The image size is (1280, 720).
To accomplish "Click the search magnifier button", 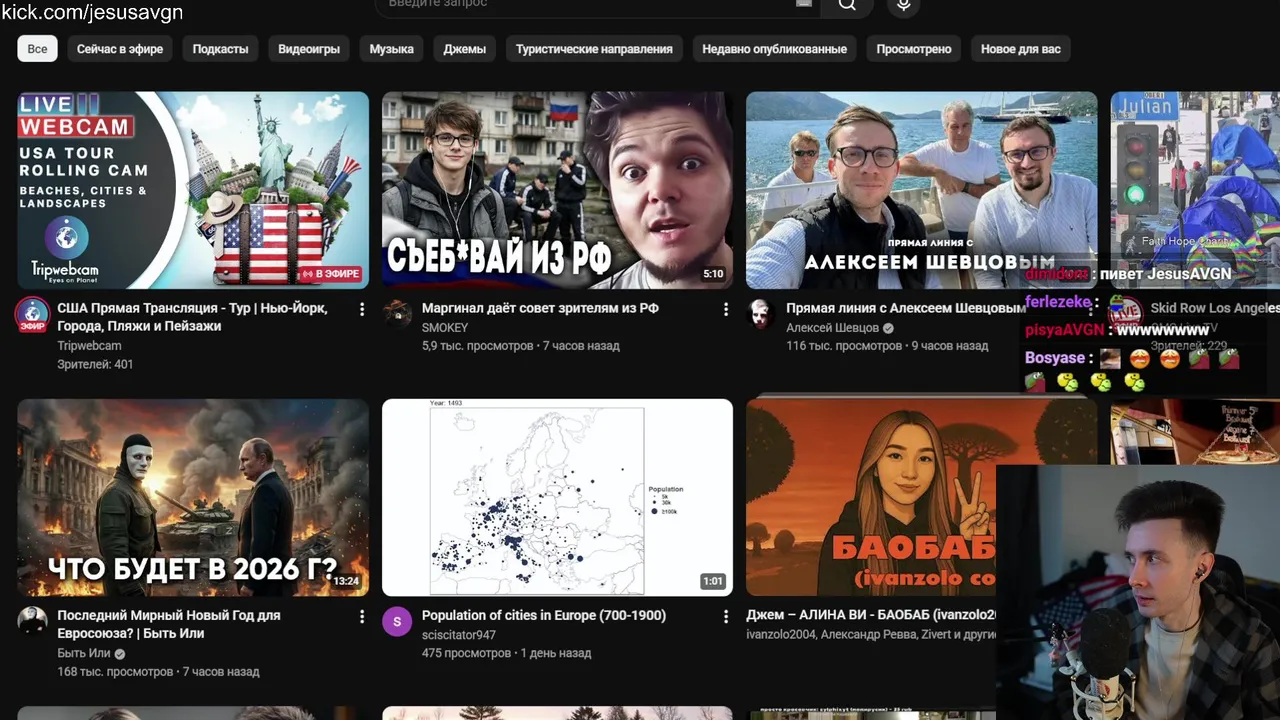I will pos(847,5).
